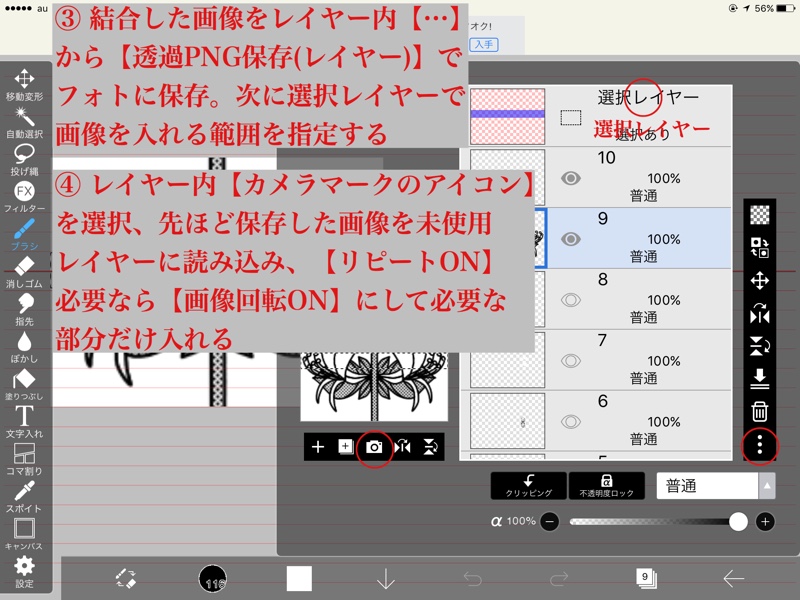Click the opacity slider handle
This screenshot has width=800, height=600.
[x=738, y=521]
